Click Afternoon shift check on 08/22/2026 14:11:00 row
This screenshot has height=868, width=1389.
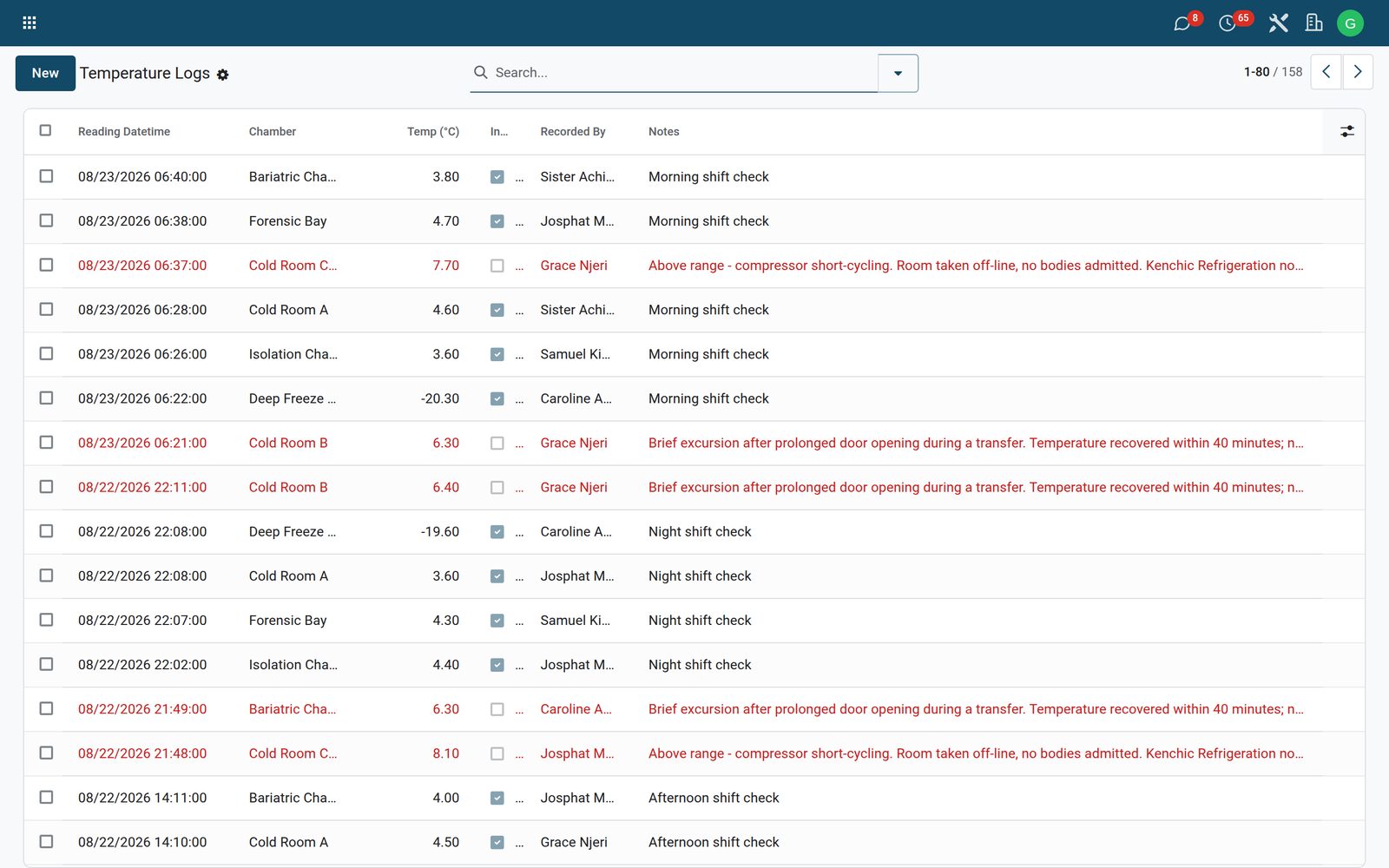coord(714,798)
